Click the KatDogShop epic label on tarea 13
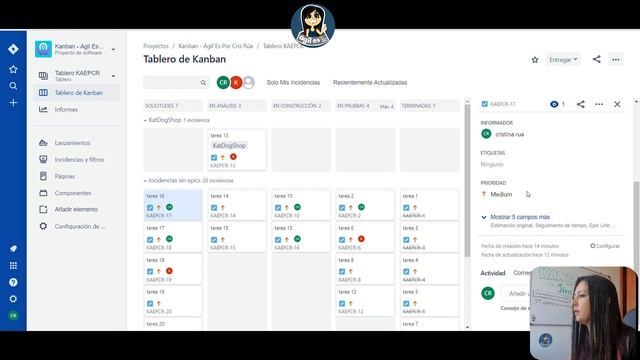Screen dimensions: 640x360 pos(229,145)
